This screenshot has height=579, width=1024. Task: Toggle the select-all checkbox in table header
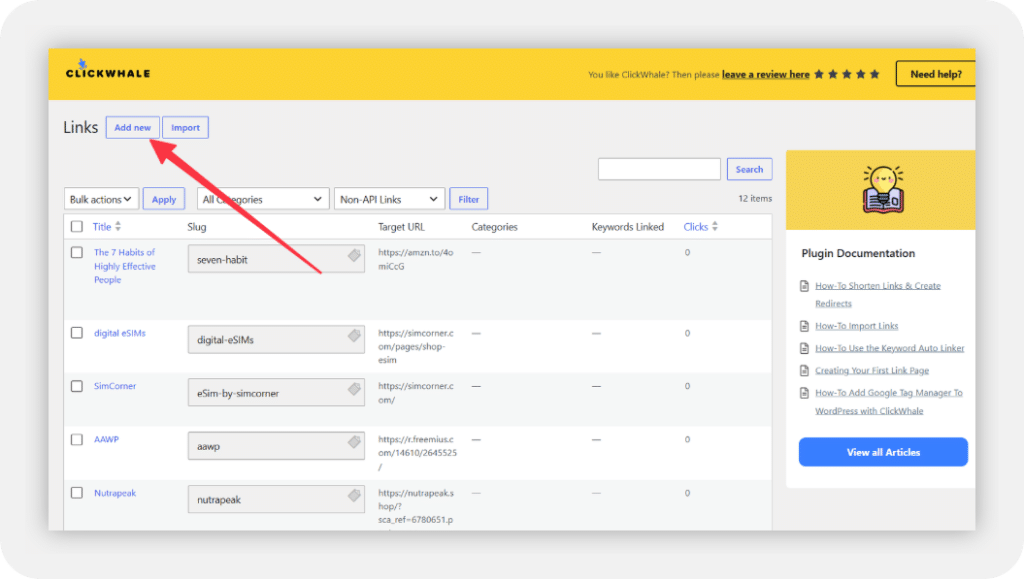tap(77, 227)
